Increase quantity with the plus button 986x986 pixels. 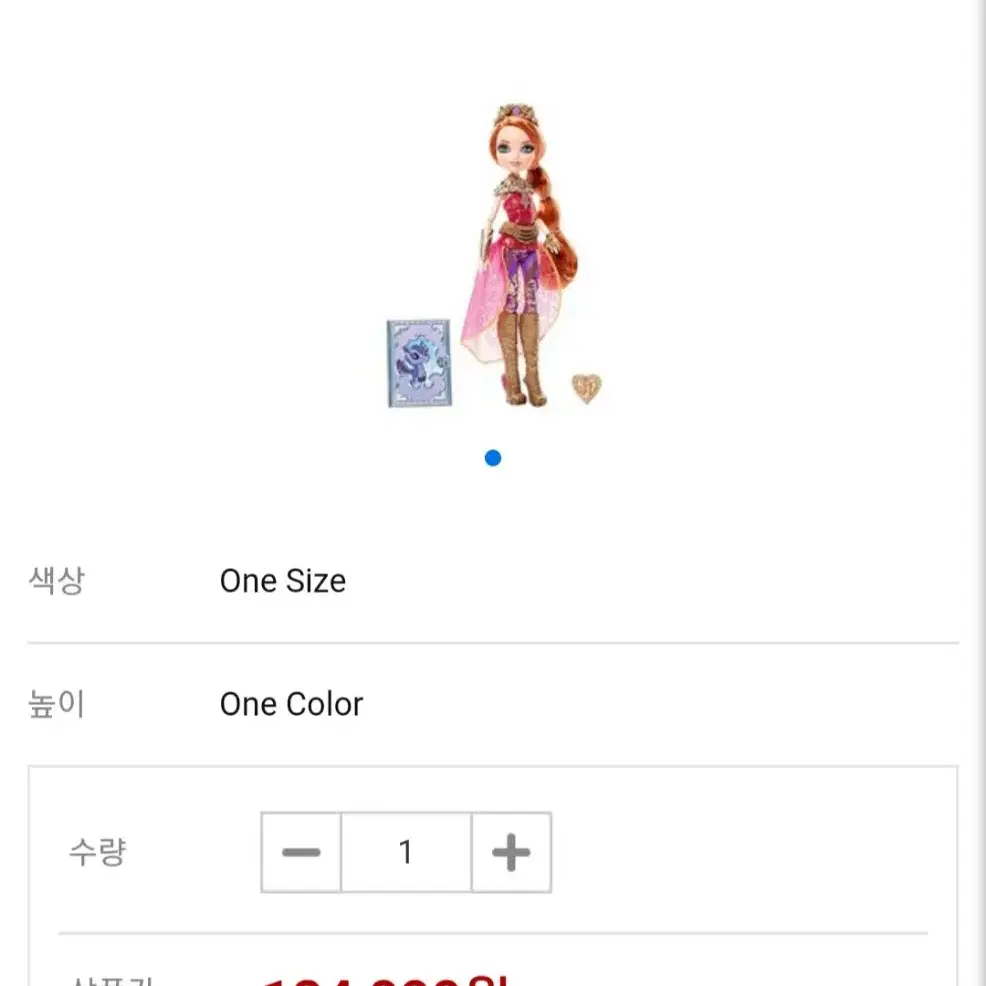511,852
